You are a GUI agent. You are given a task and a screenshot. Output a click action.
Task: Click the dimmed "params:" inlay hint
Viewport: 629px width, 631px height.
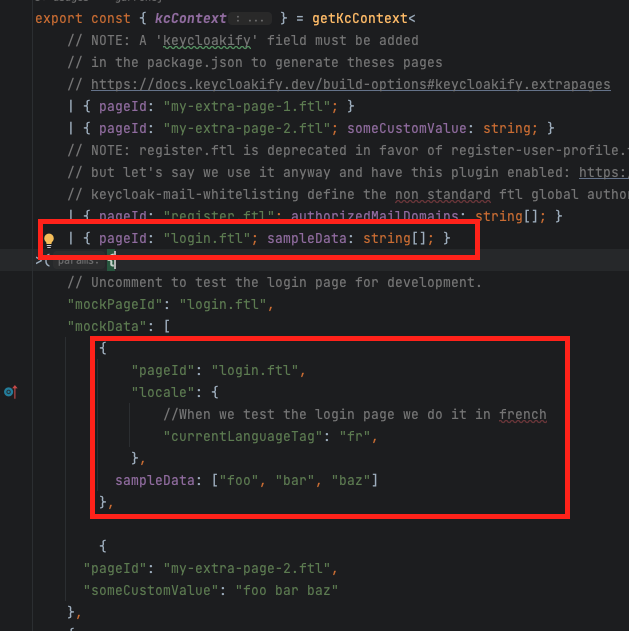(78, 261)
